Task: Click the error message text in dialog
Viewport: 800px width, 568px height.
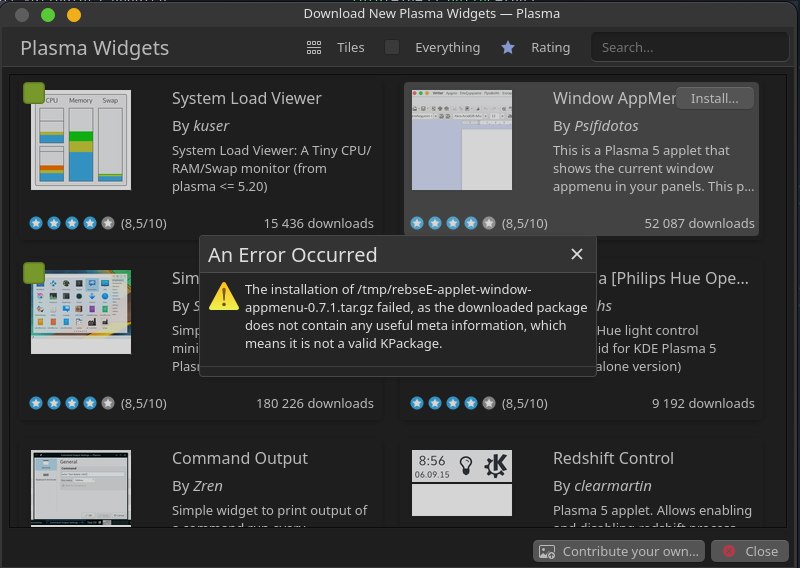Action: tap(416, 316)
